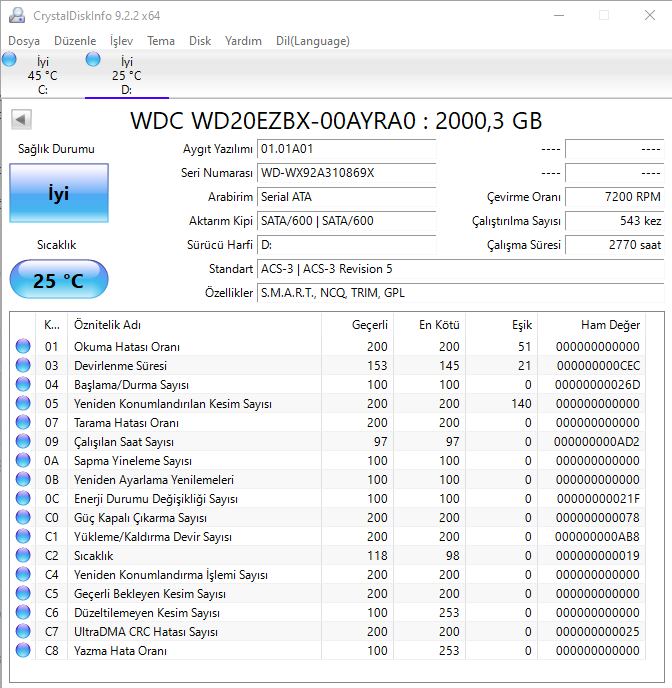Select raw value 000000000AB8
The image size is (672, 688).
point(597,537)
